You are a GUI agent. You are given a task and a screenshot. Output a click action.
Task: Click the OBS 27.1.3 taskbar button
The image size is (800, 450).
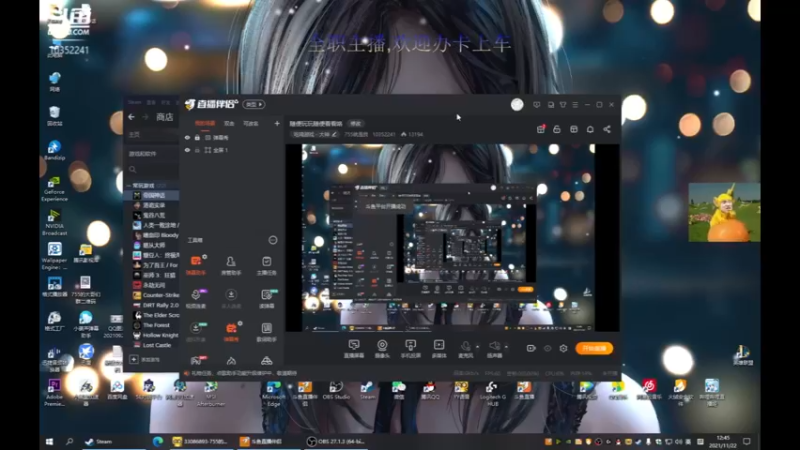point(335,441)
